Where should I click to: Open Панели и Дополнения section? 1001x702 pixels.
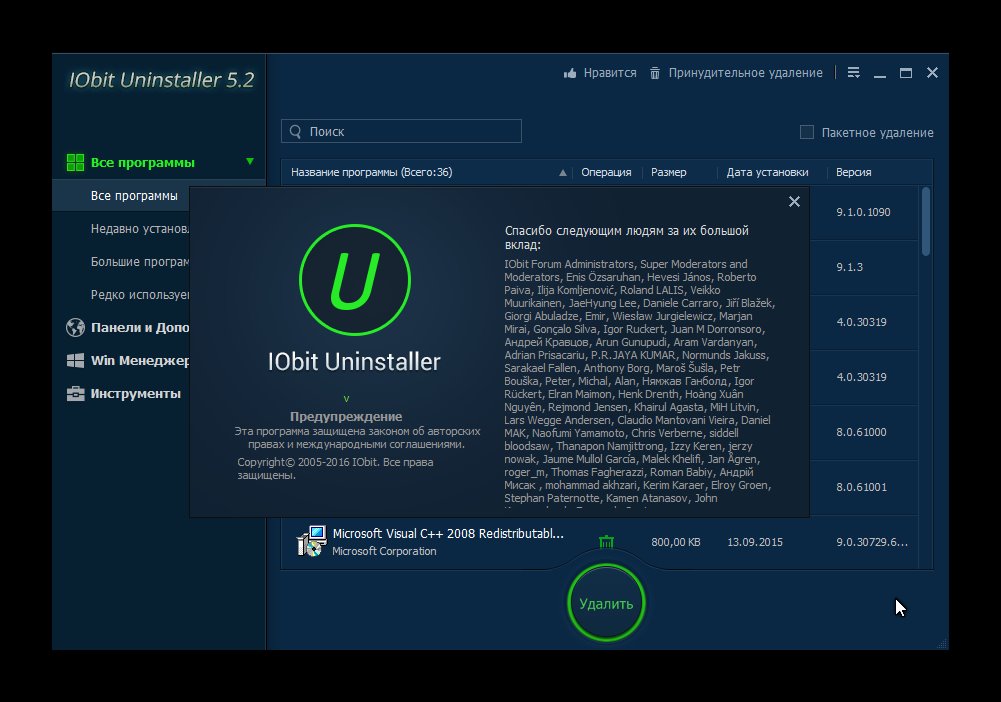pos(140,327)
